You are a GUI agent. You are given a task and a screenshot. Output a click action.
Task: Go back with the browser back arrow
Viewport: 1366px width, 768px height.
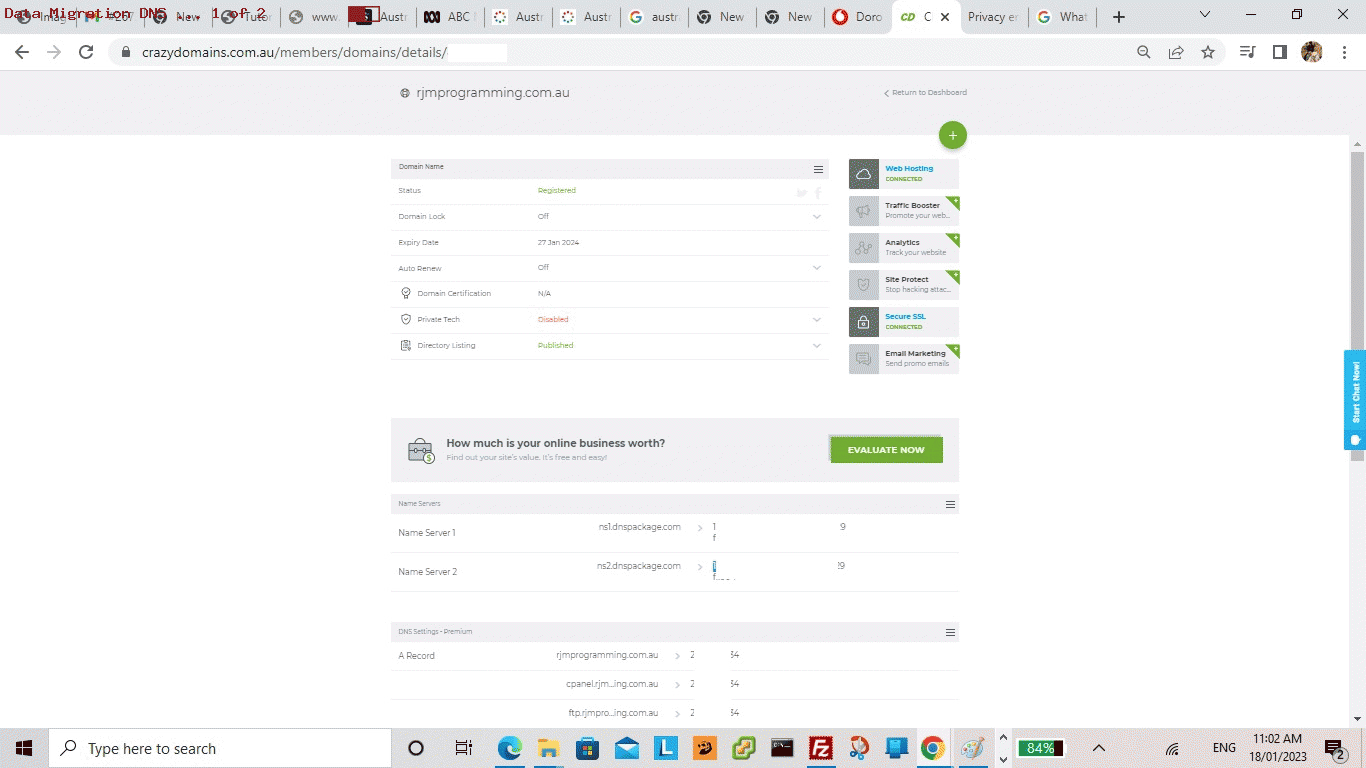[22, 52]
